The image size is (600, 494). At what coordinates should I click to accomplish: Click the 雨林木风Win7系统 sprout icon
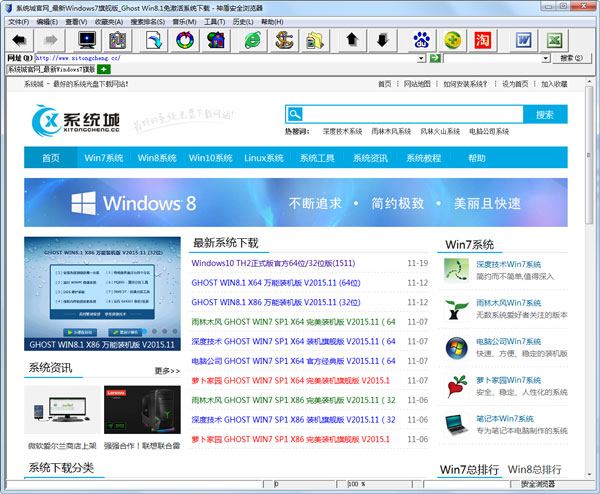(x=456, y=309)
